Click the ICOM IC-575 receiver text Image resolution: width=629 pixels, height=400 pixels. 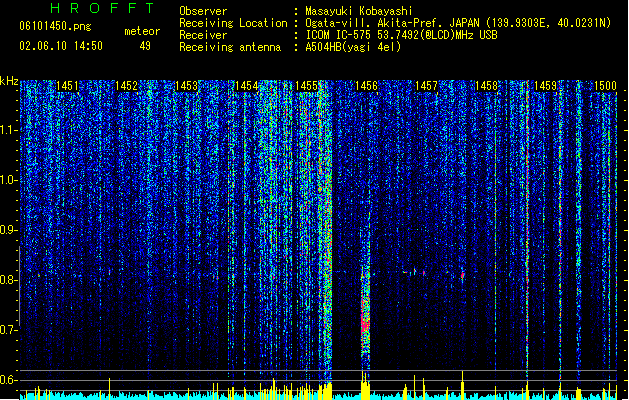point(401,35)
